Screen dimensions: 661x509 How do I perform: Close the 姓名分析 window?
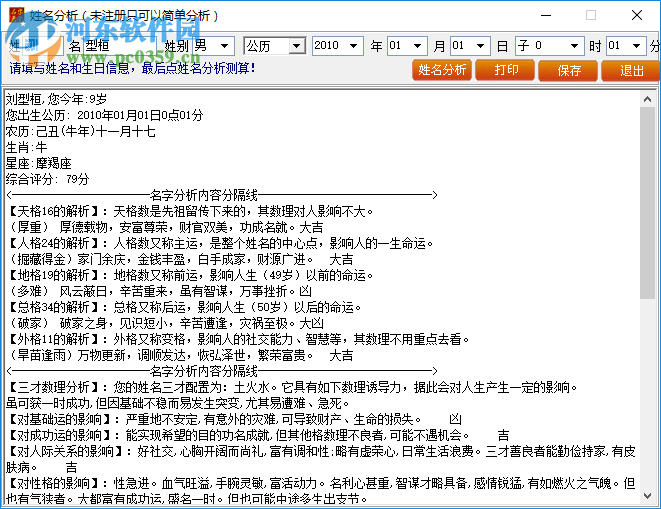[x=637, y=15]
